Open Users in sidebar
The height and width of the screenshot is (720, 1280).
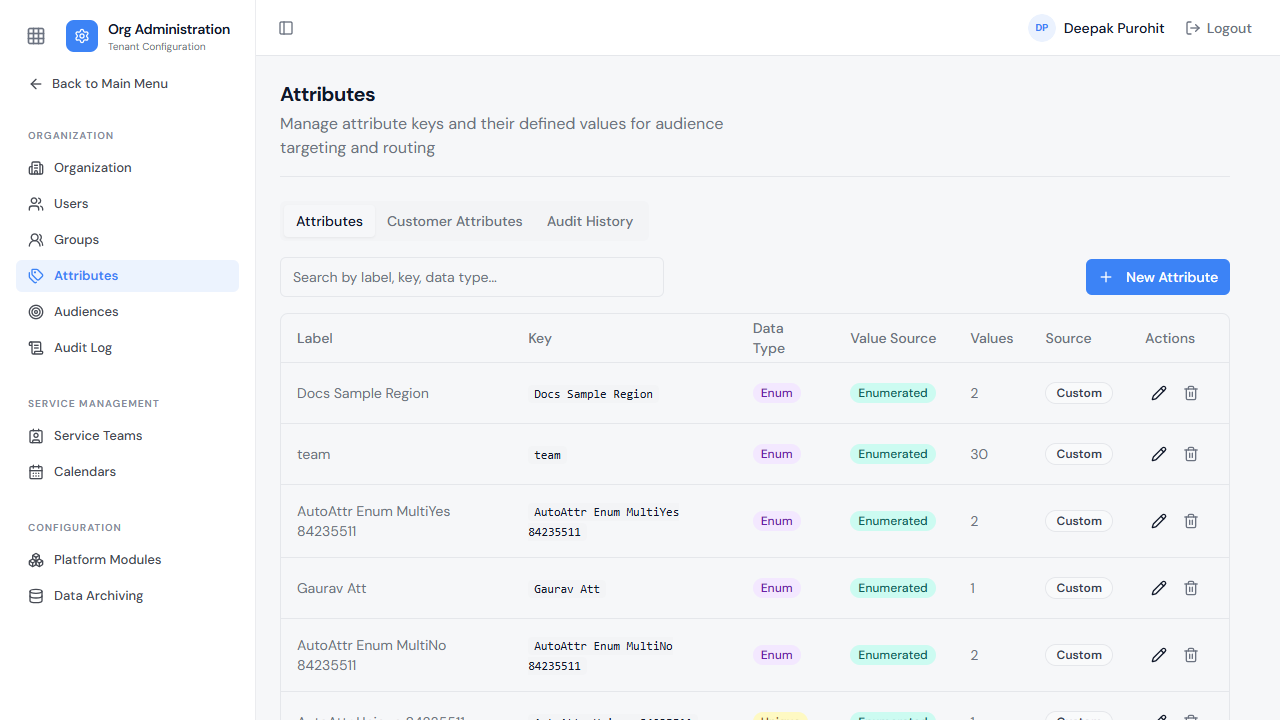(x=127, y=204)
